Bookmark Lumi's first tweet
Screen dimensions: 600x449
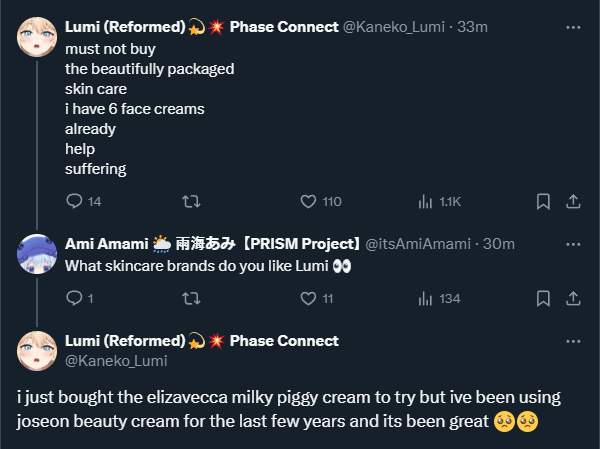tap(543, 201)
